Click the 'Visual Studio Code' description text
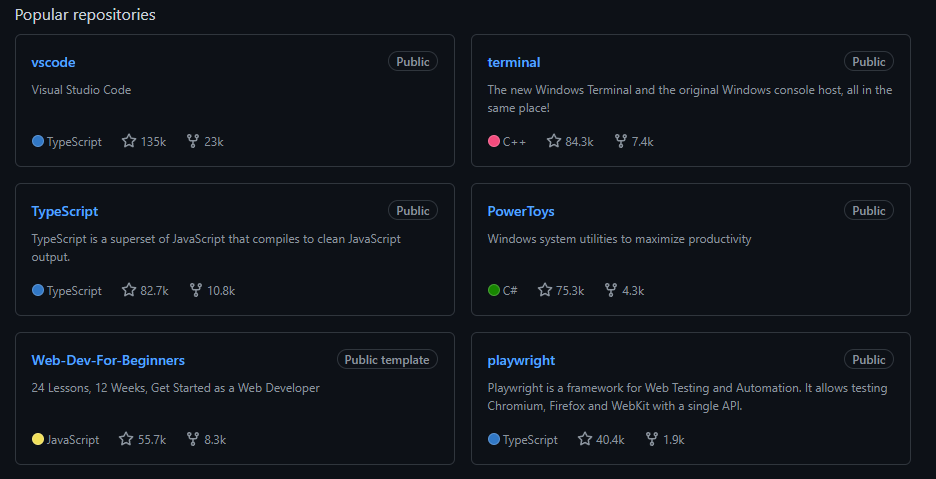 [x=81, y=90]
